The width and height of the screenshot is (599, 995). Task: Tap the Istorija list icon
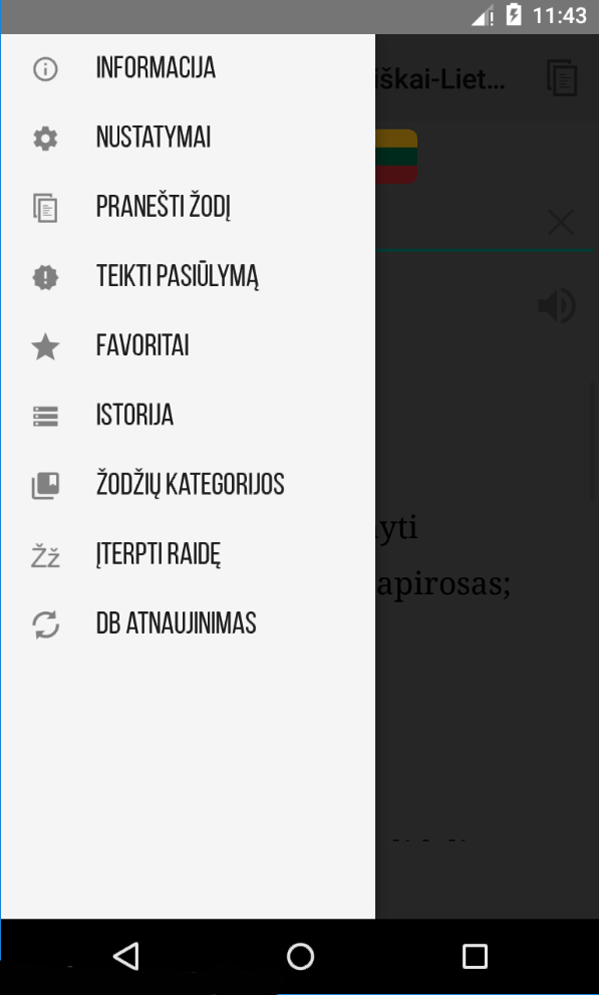coord(45,416)
